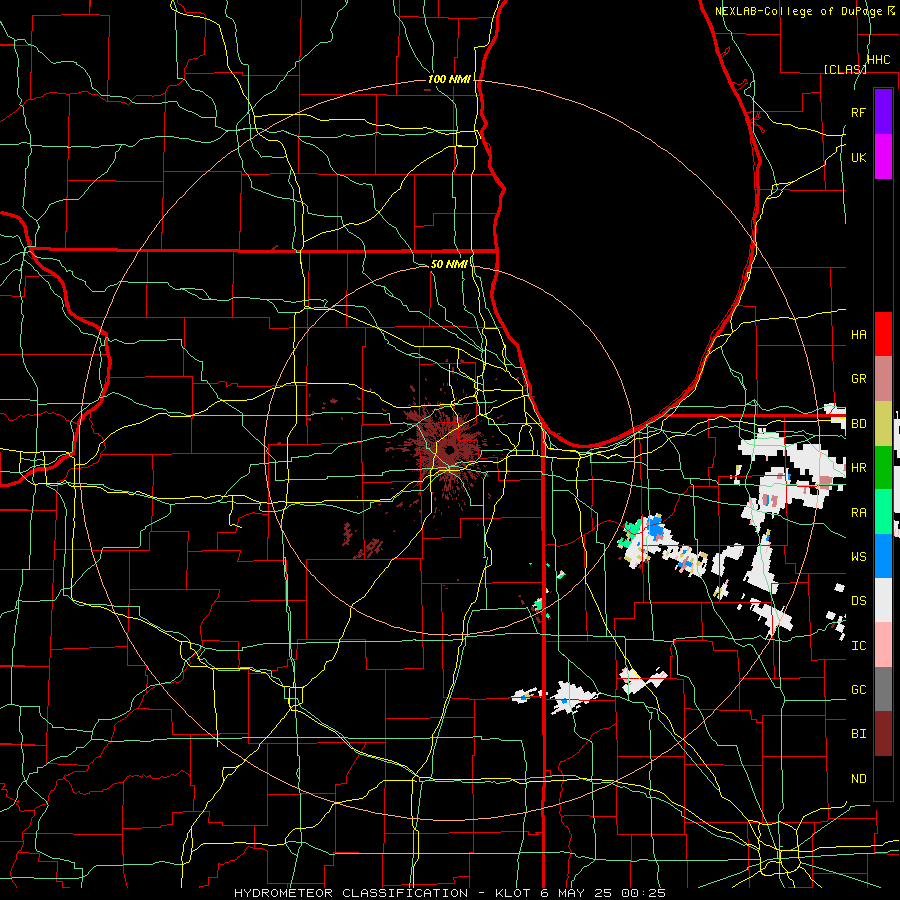The image size is (900, 900).
Task: Click the BD legend label
Action: (x=858, y=424)
